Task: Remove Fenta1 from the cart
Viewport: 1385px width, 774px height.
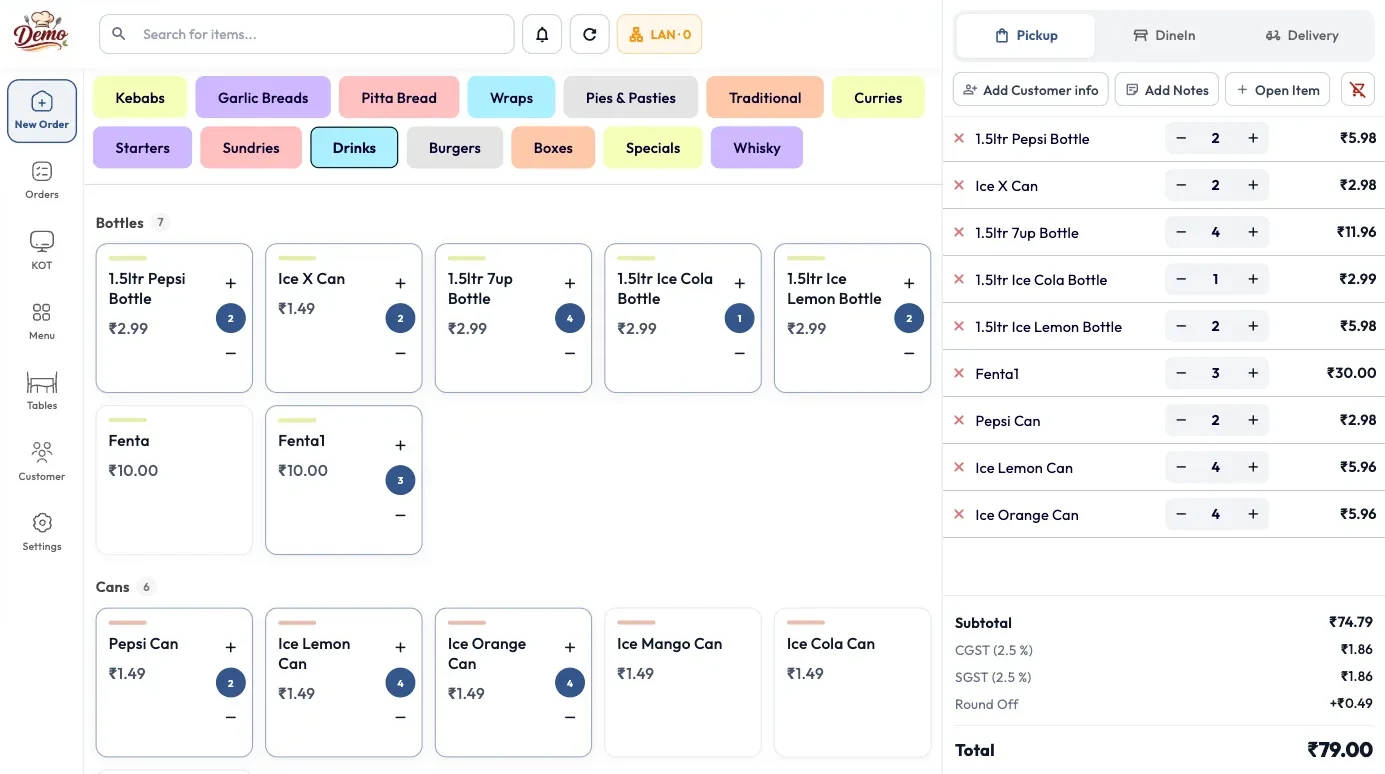Action: 959,373
